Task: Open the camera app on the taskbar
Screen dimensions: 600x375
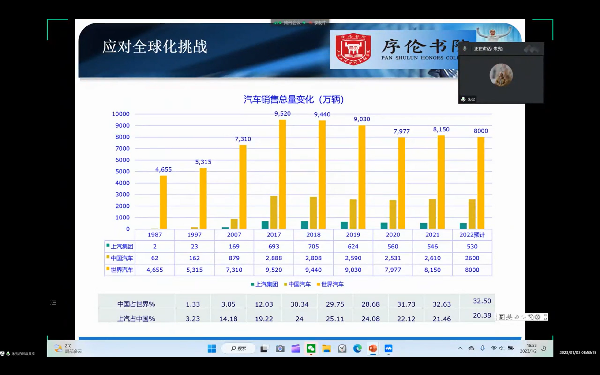Action: click(280, 349)
